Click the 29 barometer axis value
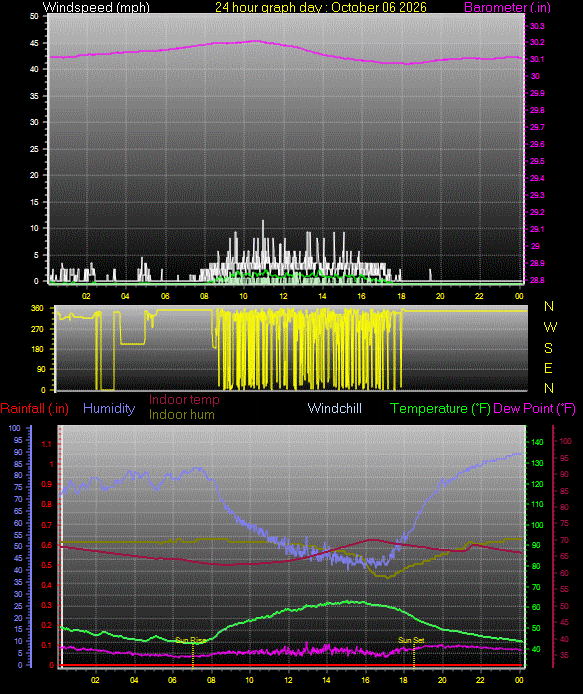The width and height of the screenshot is (583, 694). click(x=535, y=246)
